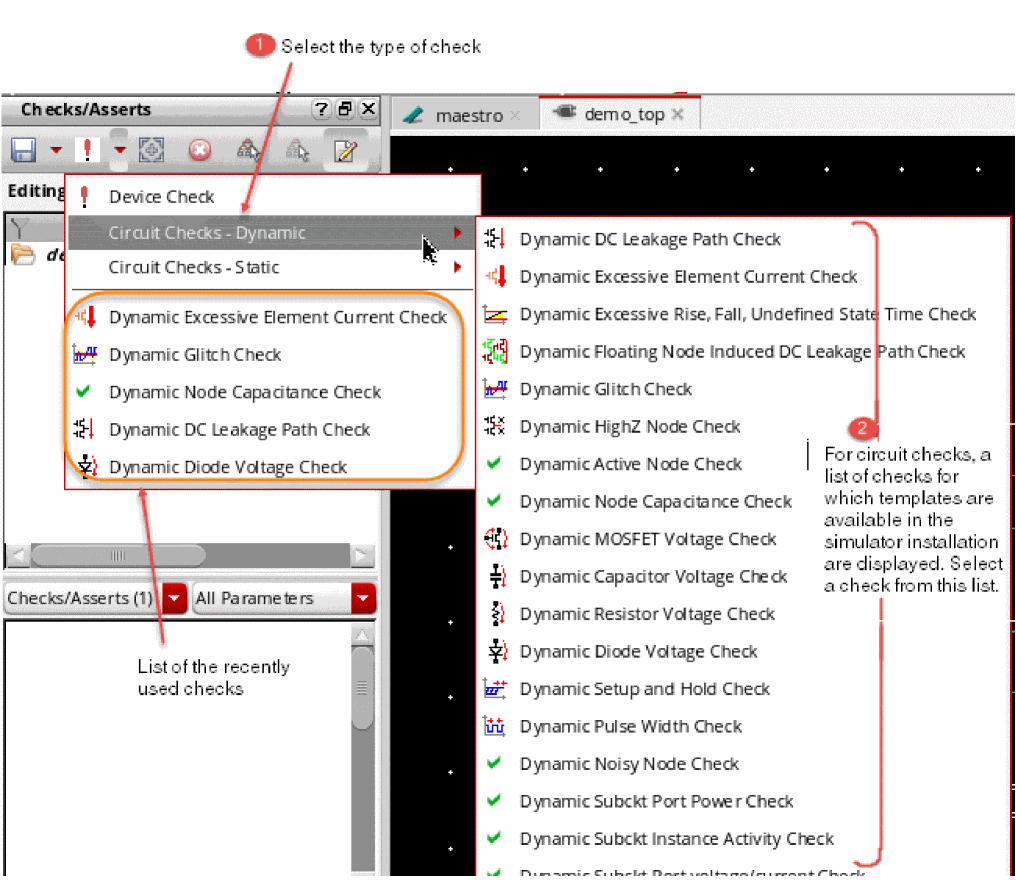Click the horizontal scrollbar left arrow
Screen dimensions: 1016x880
click(x=17, y=555)
